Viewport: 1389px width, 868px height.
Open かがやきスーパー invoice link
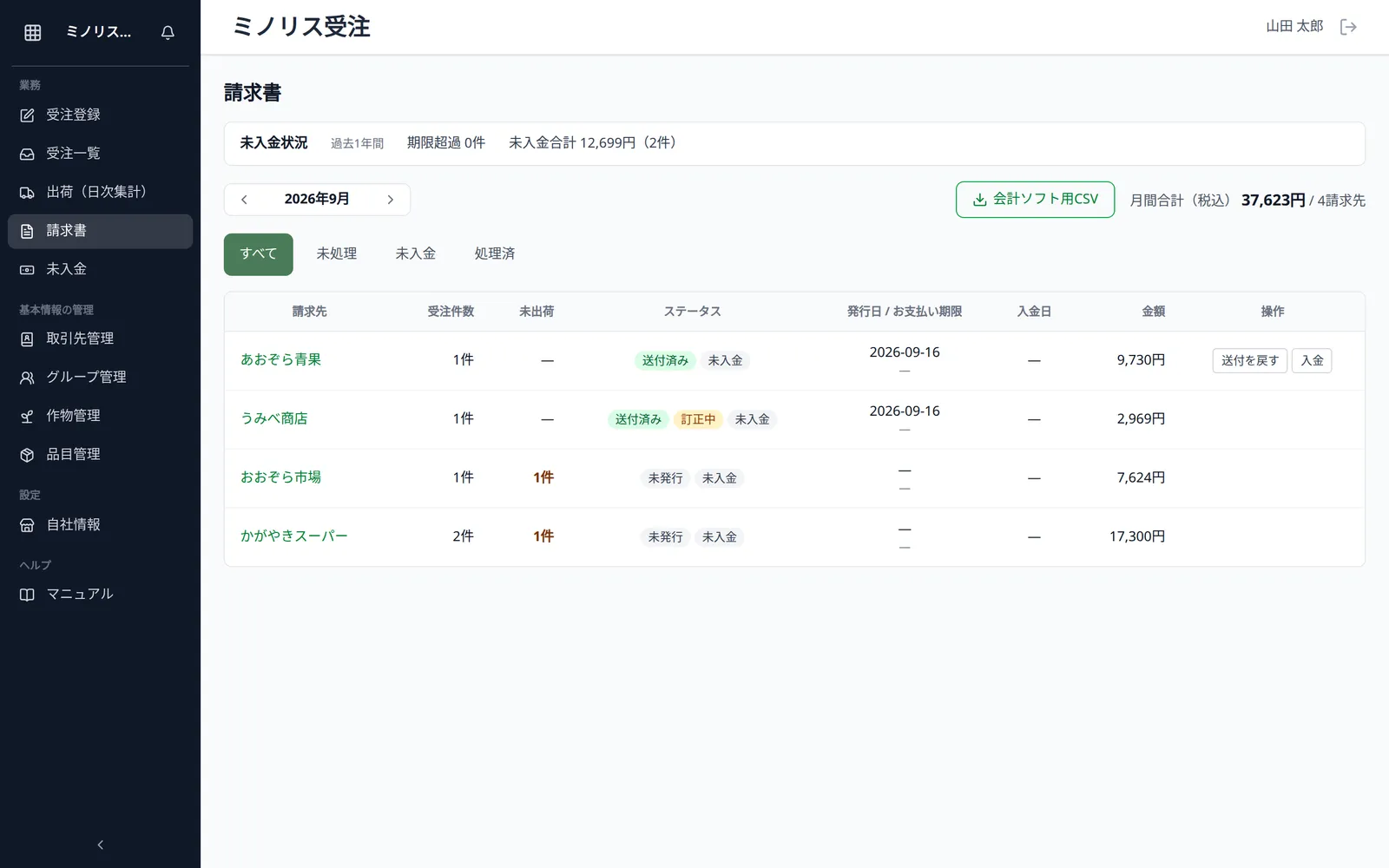point(293,536)
